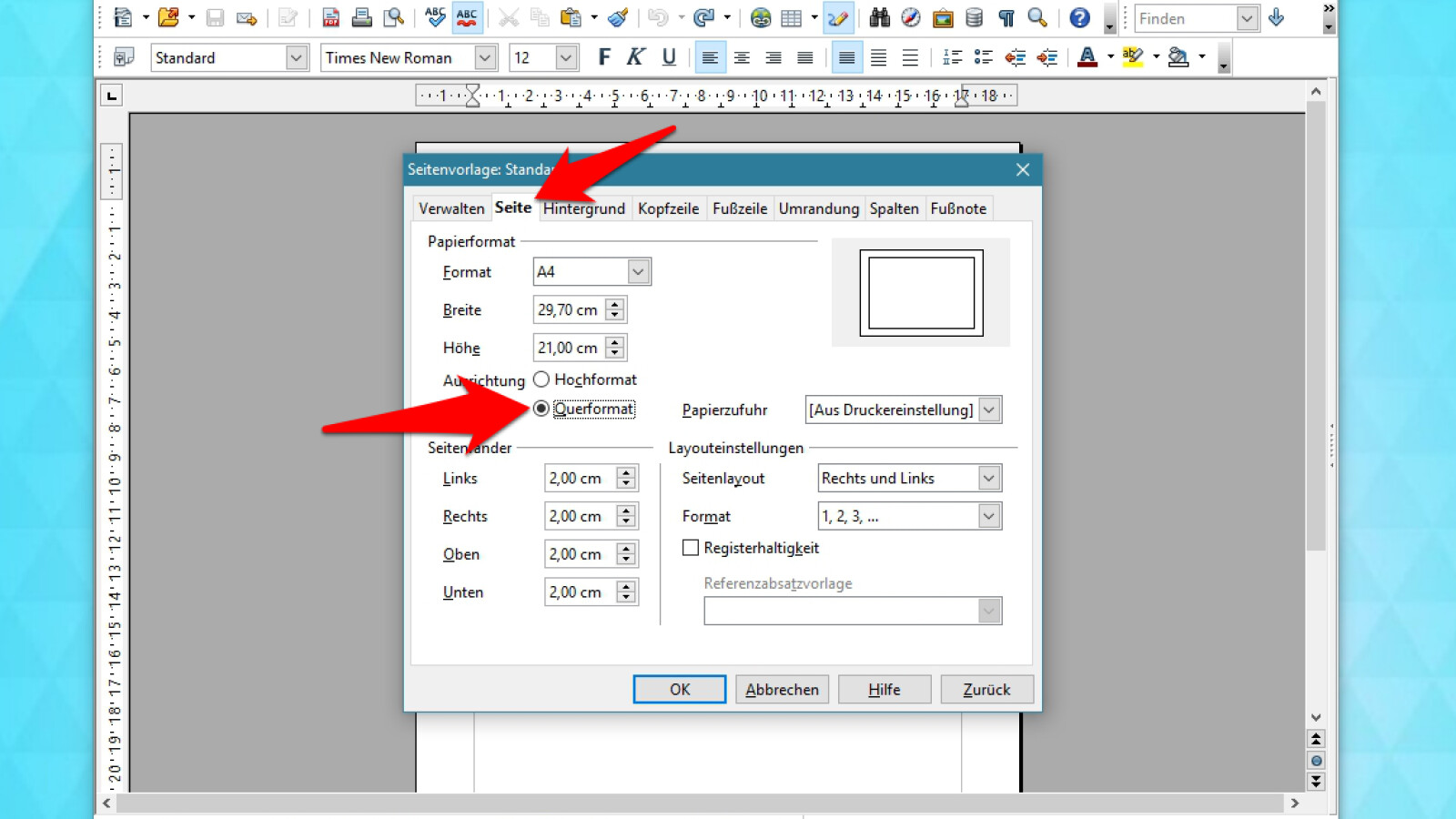Switch to the Hintergrund tab
Screen dimensions: 1456x819
584,208
